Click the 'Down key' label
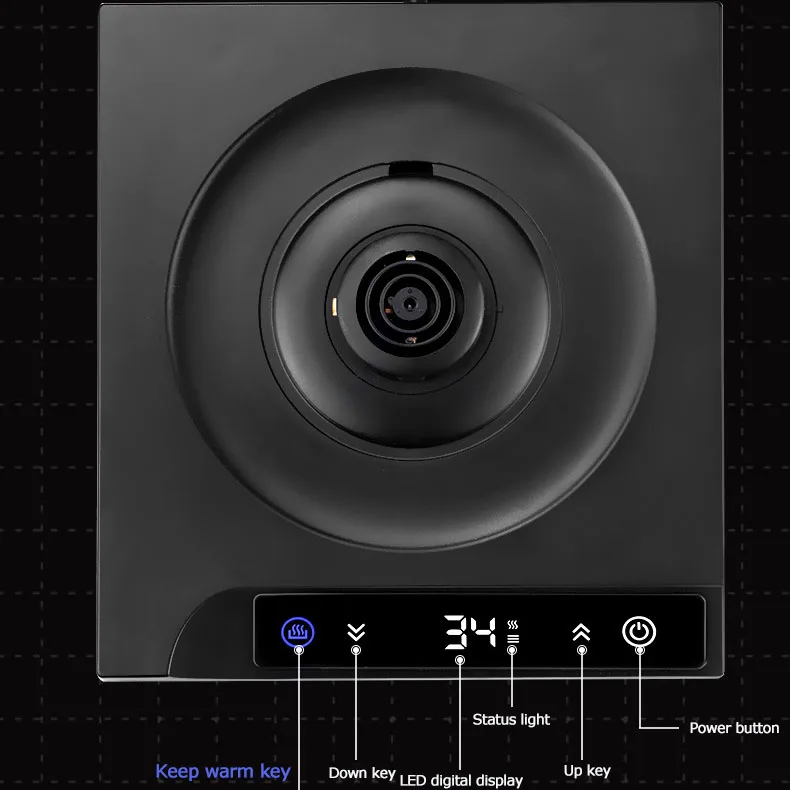 click(x=362, y=773)
